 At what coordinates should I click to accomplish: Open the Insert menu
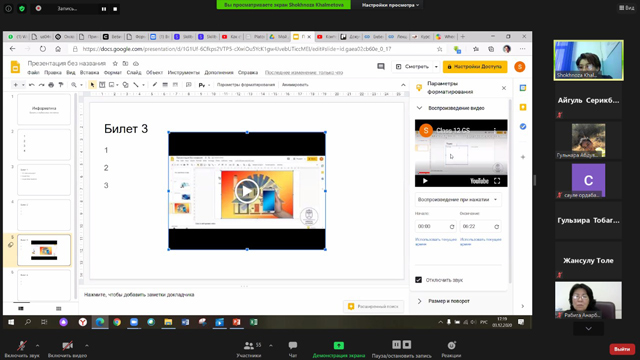tap(89, 73)
